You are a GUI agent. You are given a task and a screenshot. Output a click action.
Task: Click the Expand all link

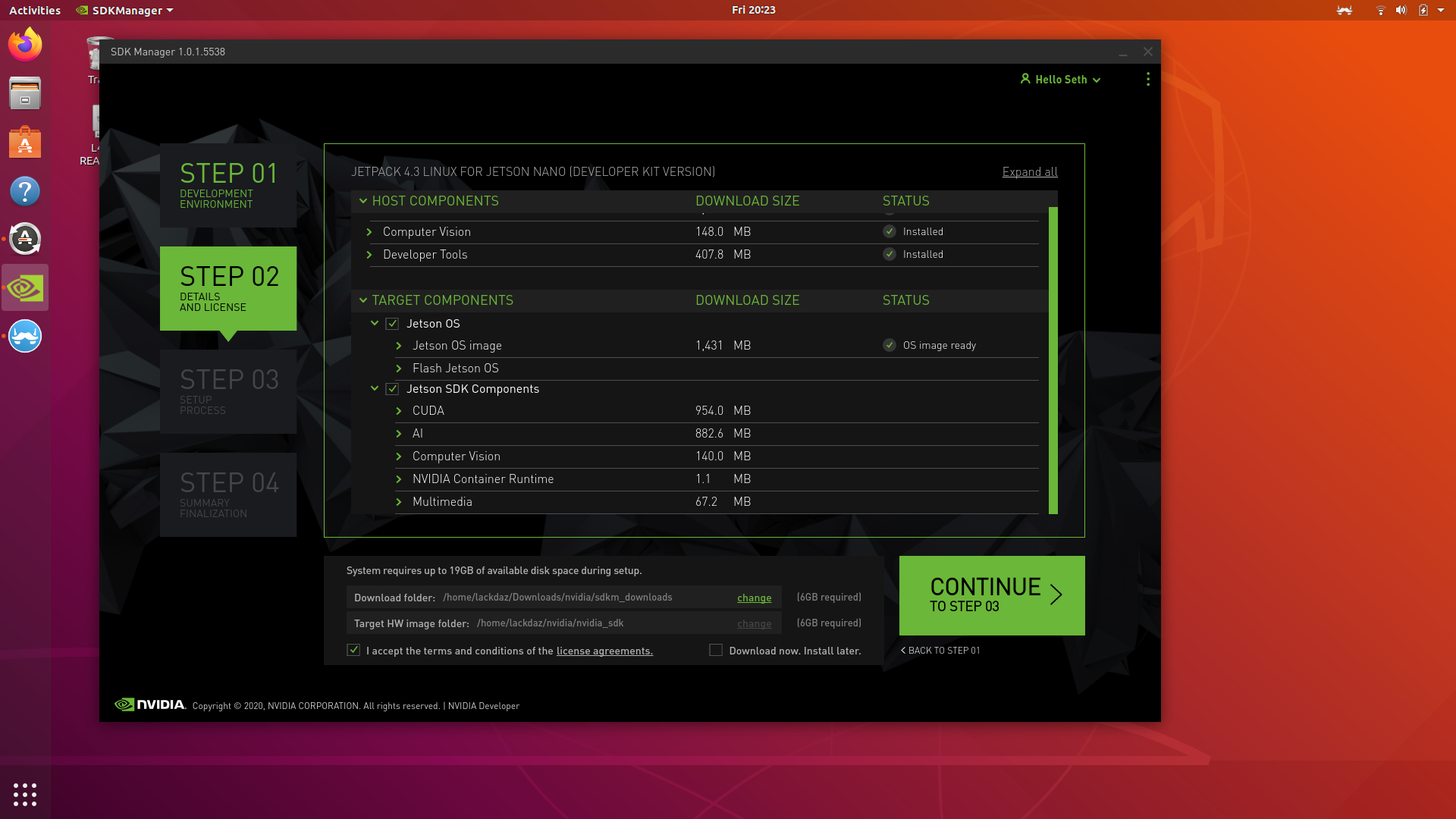pyautogui.click(x=1029, y=172)
